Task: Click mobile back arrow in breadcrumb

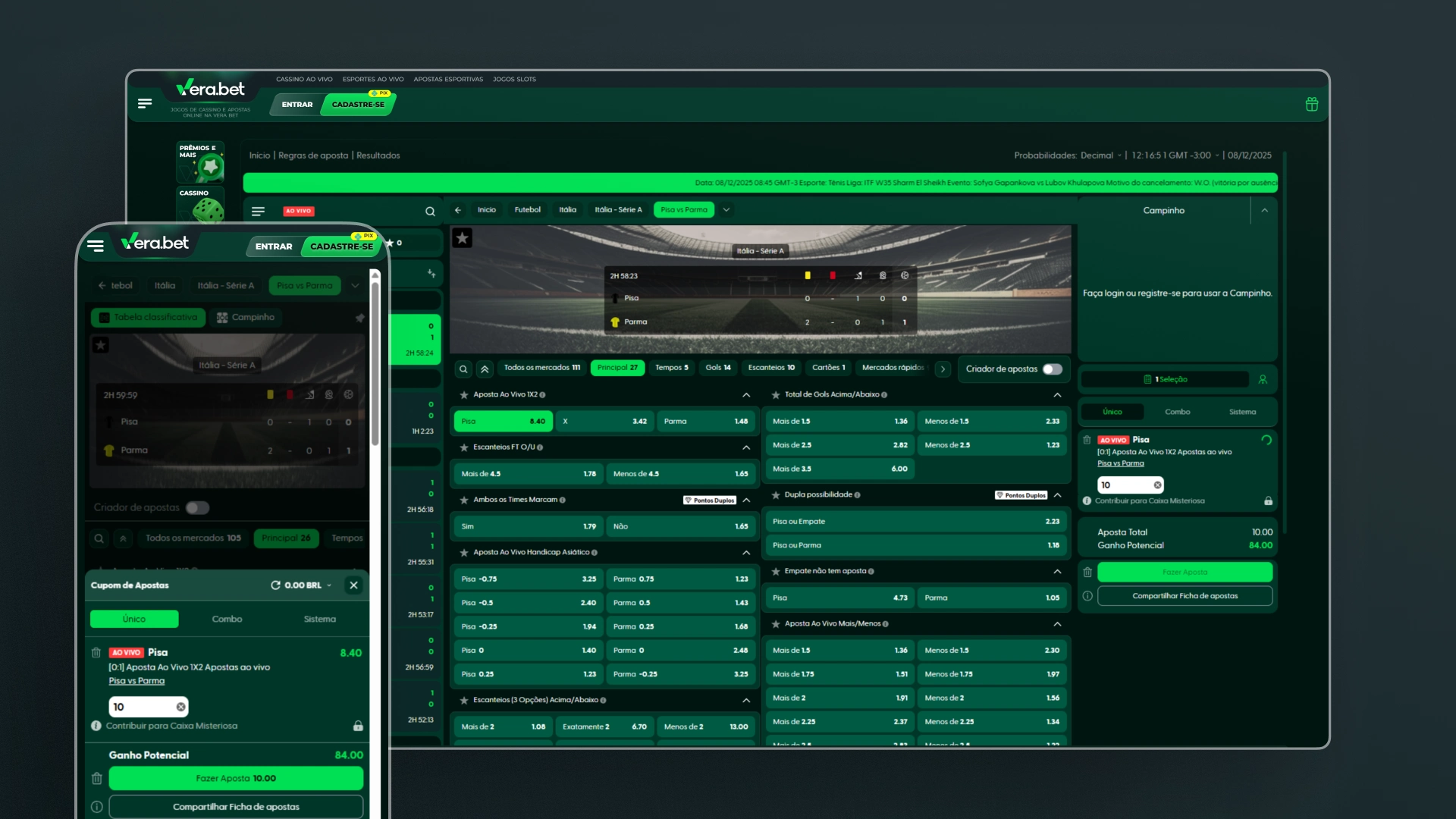Action: 102,286
